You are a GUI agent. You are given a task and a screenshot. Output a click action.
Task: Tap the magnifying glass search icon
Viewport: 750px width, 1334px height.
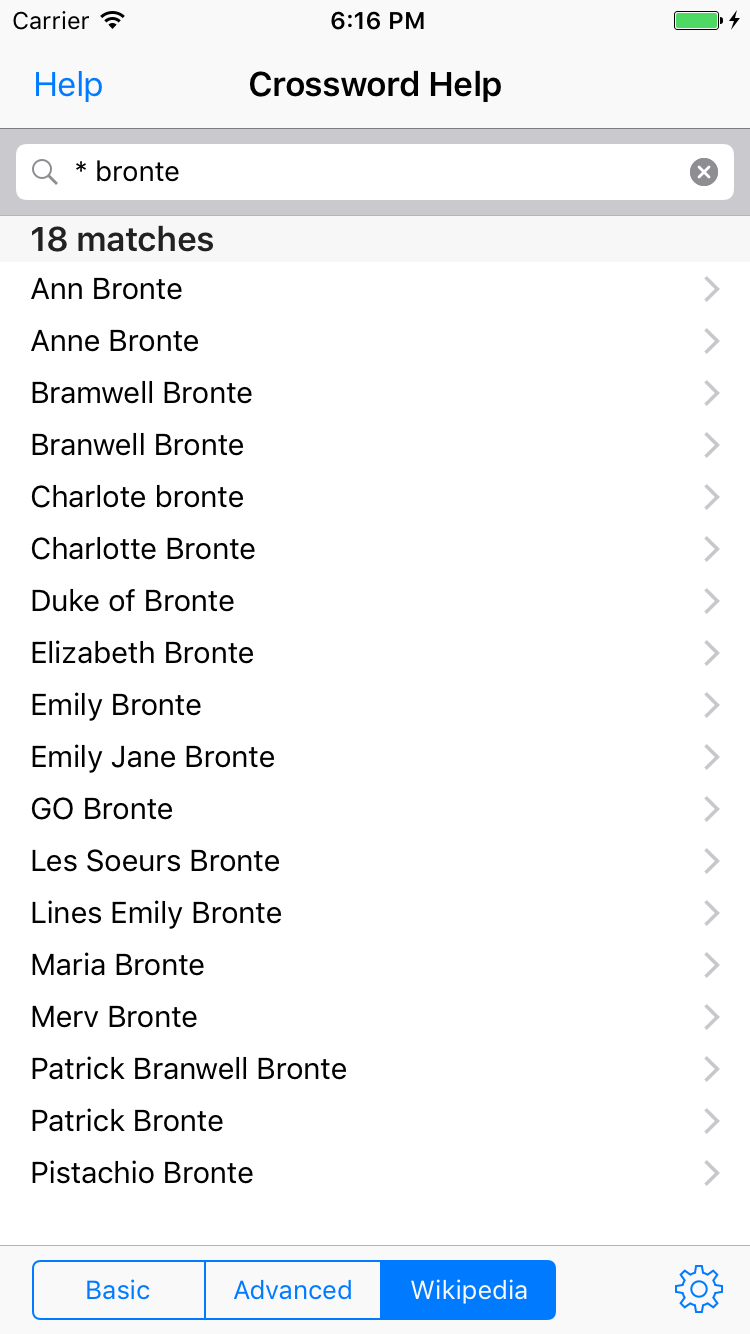tap(45, 172)
